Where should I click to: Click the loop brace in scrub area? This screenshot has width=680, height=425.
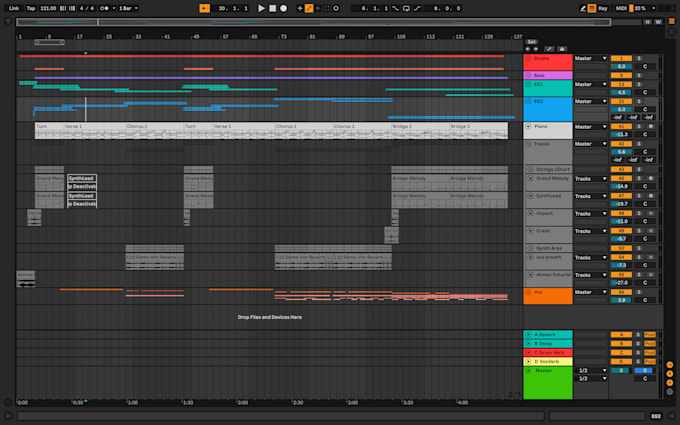[49, 42]
